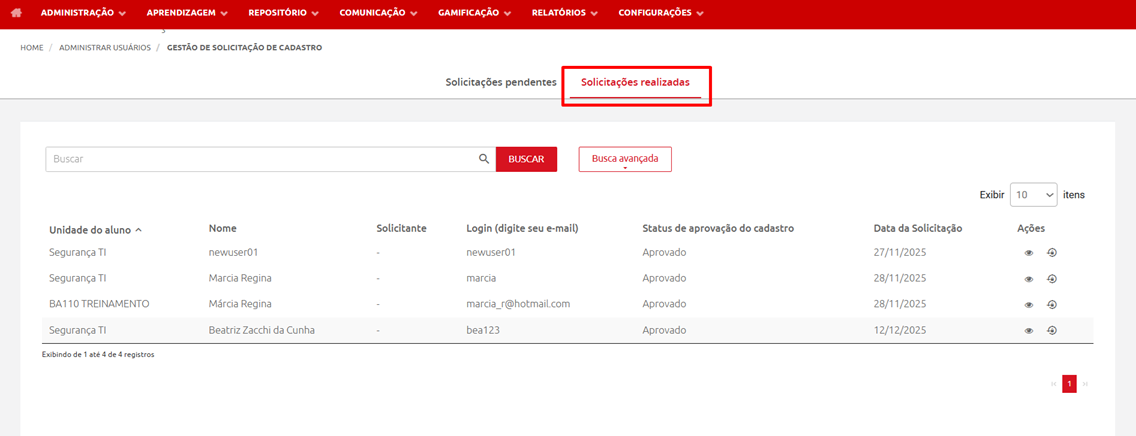Open the Comunicação menu

pos(377,13)
